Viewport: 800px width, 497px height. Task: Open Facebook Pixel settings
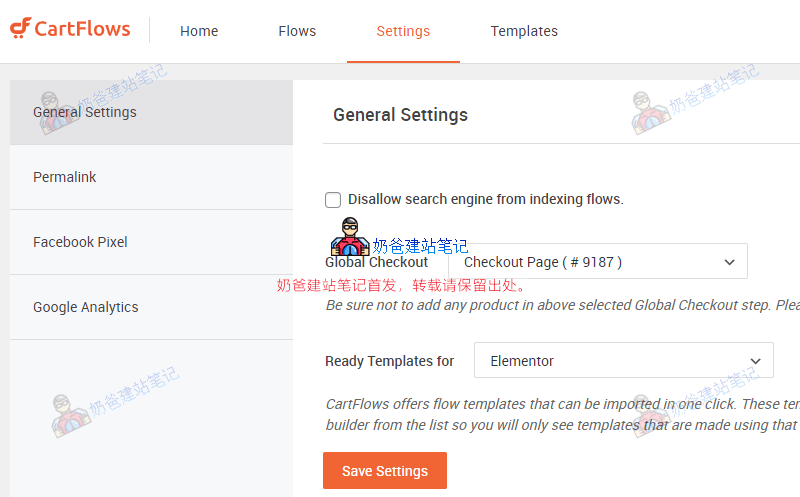coord(80,242)
